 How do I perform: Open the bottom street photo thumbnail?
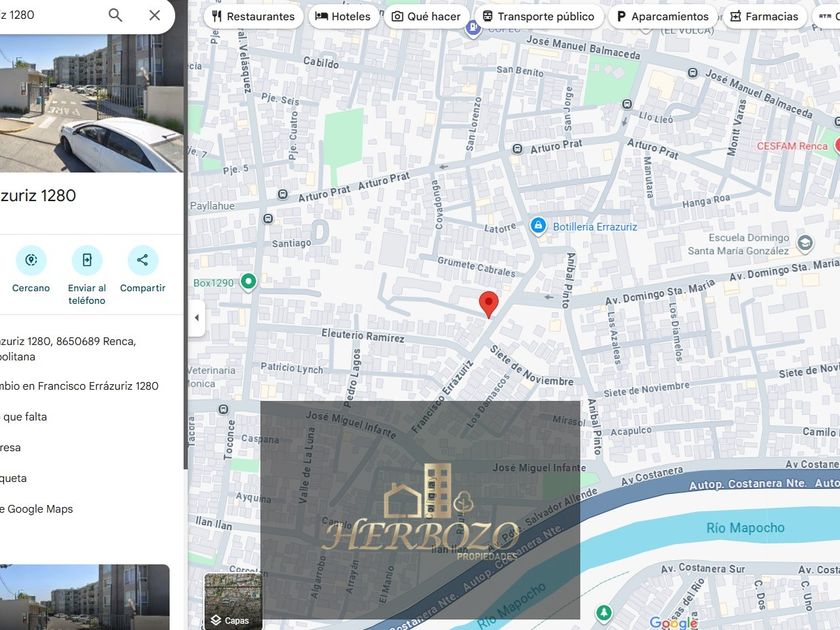coord(85,597)
